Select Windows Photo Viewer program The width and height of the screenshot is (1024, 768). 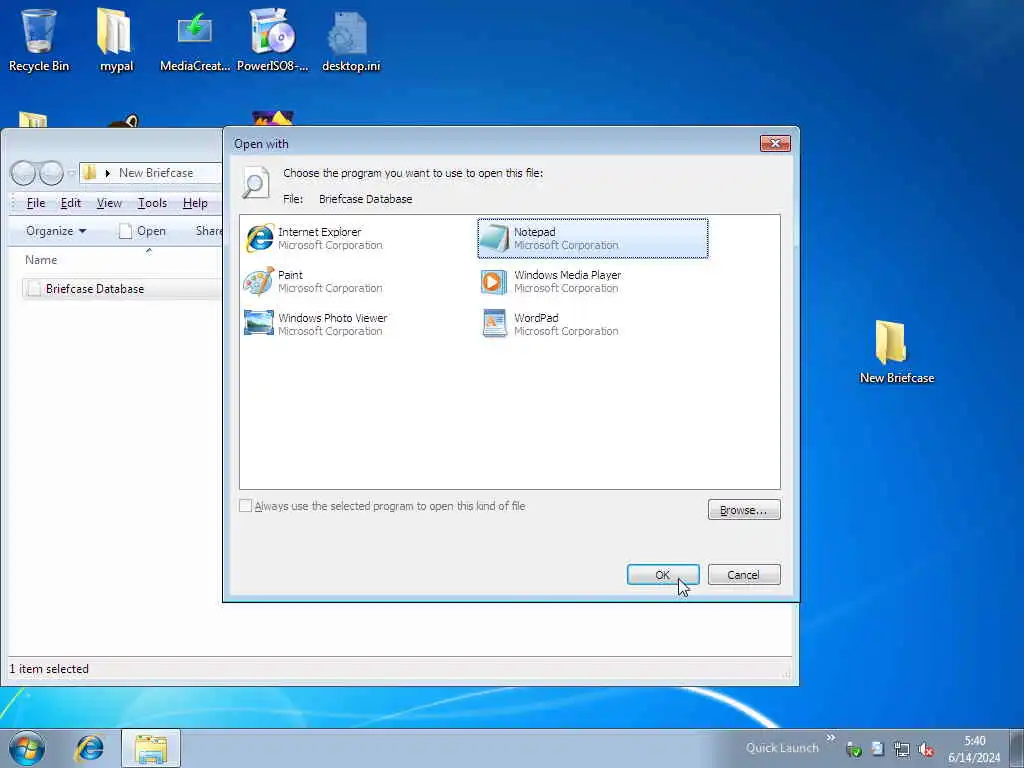point(316,324)
